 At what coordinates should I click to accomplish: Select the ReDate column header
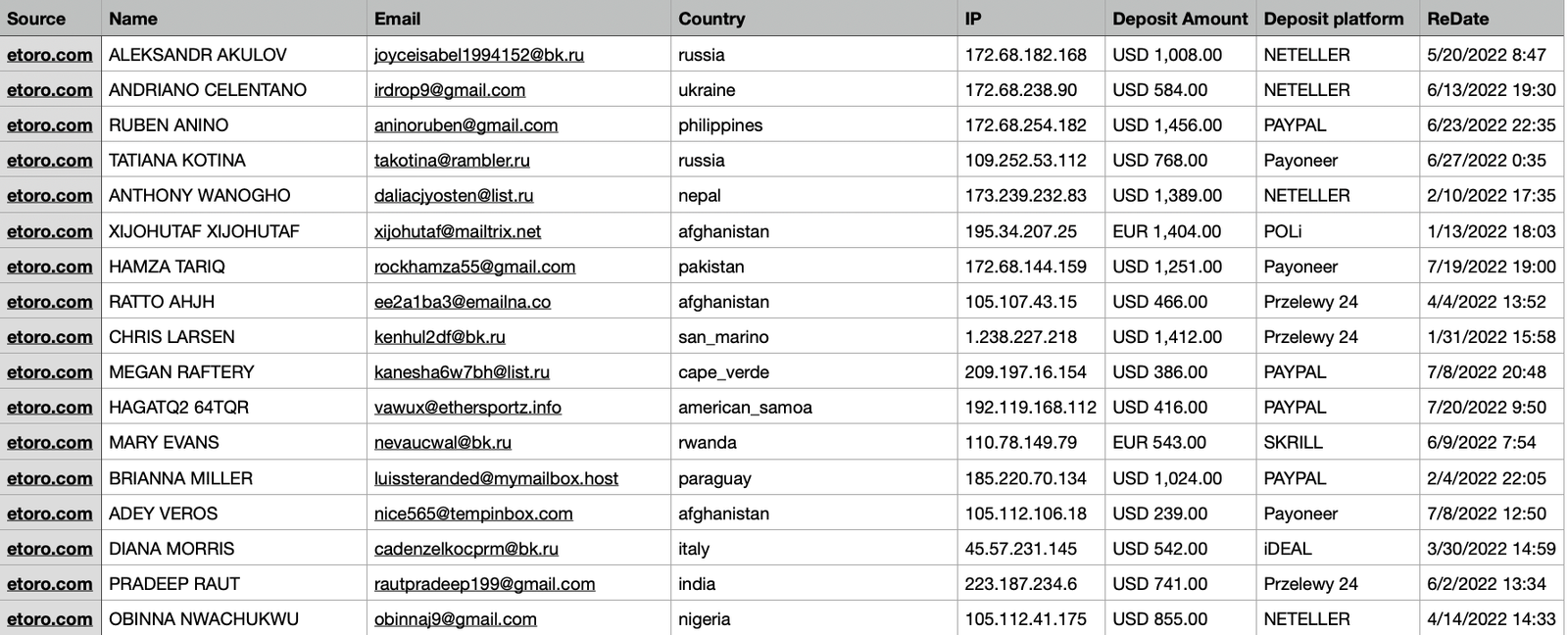point(1457,19)
